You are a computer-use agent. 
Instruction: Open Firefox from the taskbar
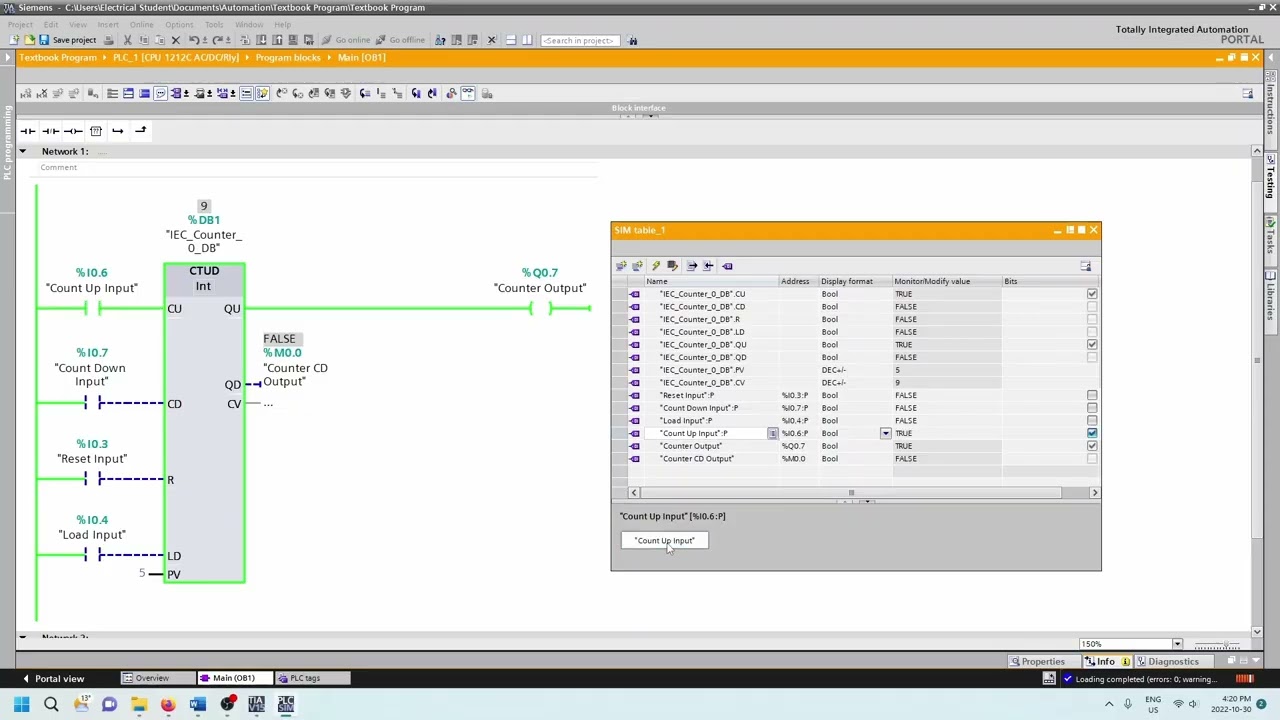point(168,705)
